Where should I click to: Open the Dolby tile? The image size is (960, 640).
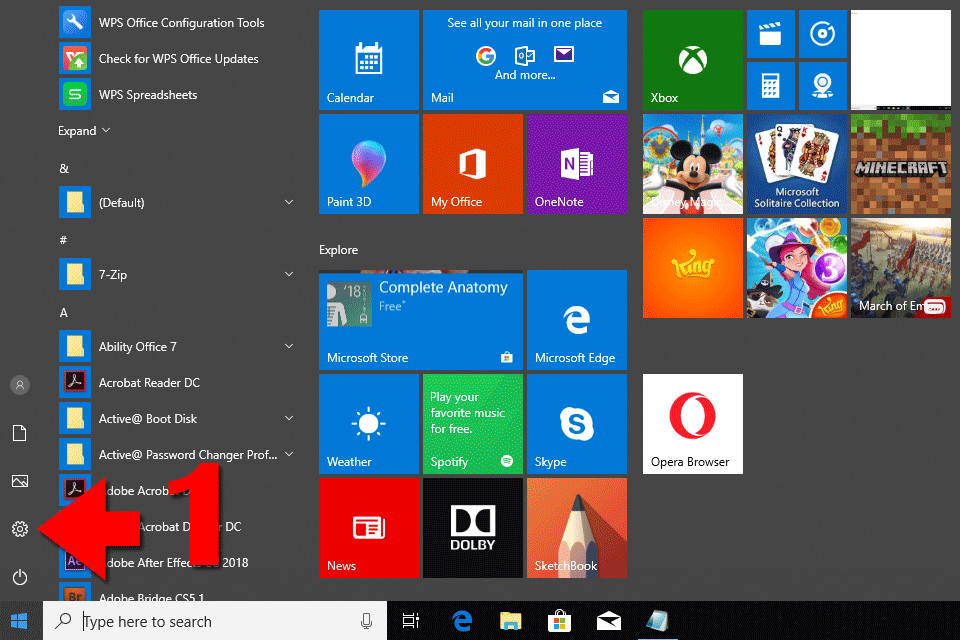(x=472, y=528)
